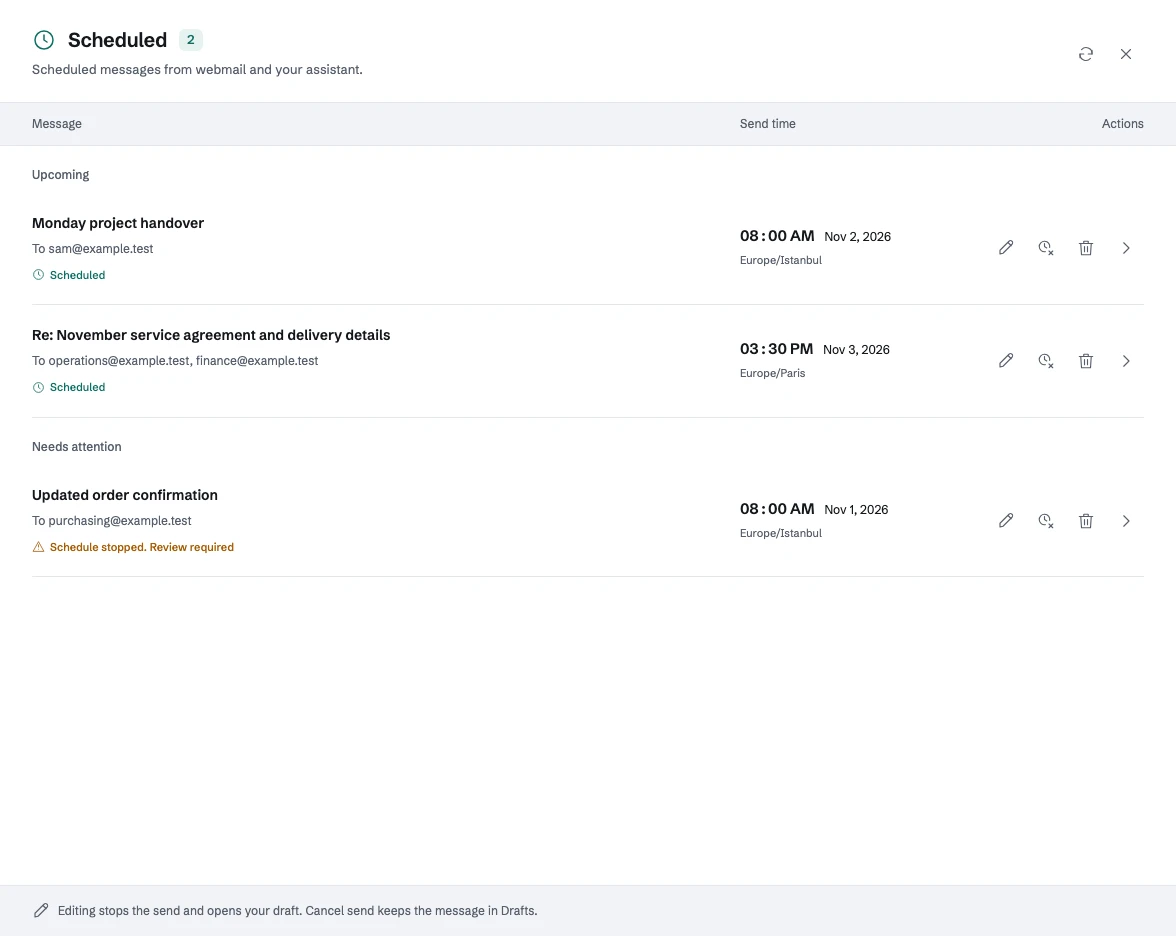
Task: Open the Updated order confirmation subject
Action: coord(124,495)
